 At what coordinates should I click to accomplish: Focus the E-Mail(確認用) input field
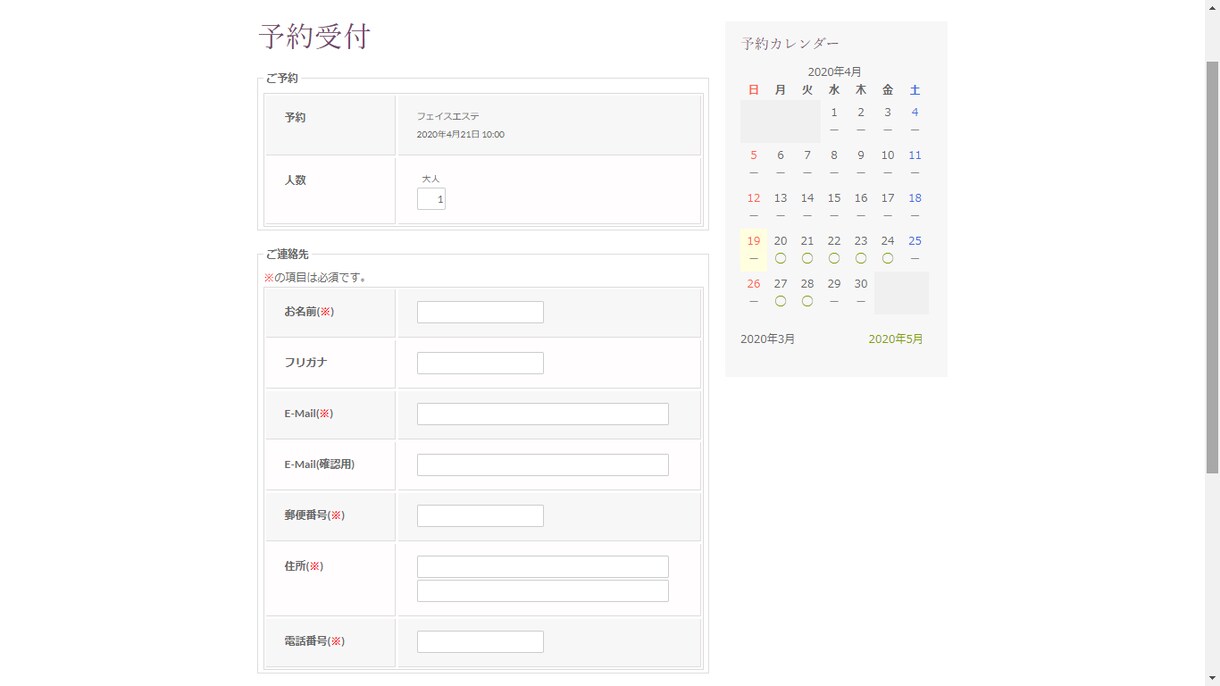542,465
